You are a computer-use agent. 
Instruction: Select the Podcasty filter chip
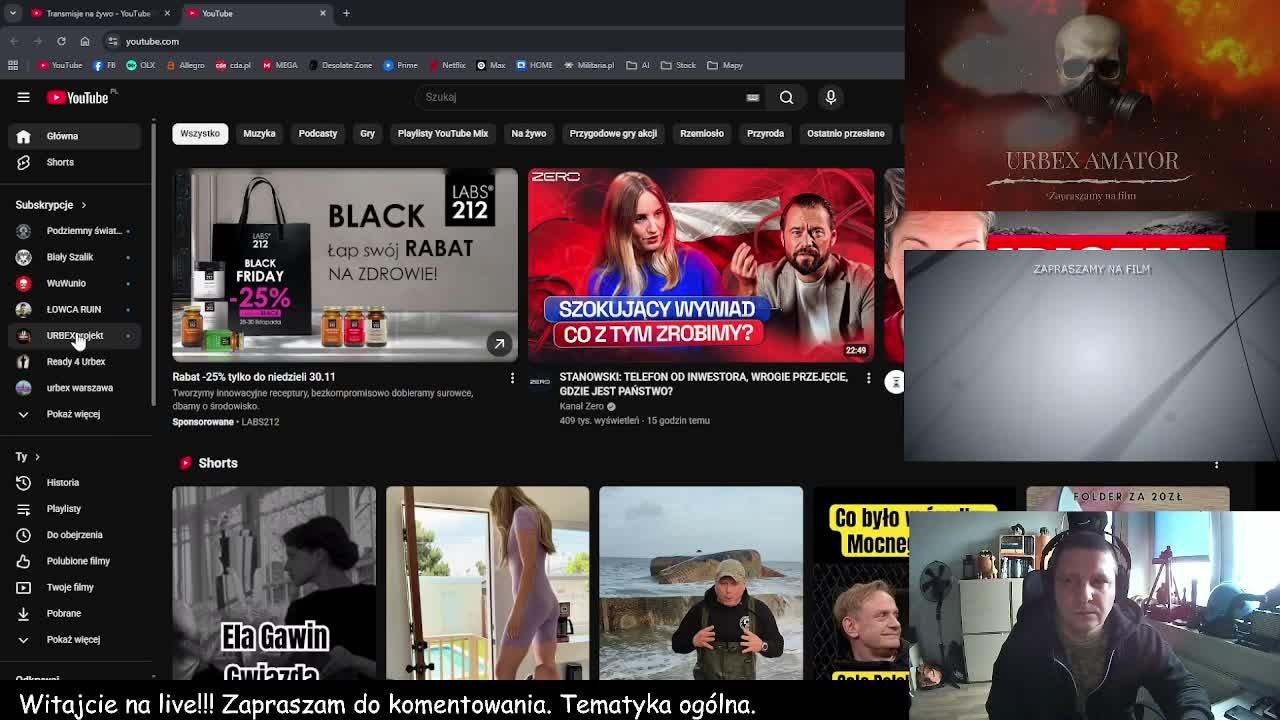coord(317,133)
